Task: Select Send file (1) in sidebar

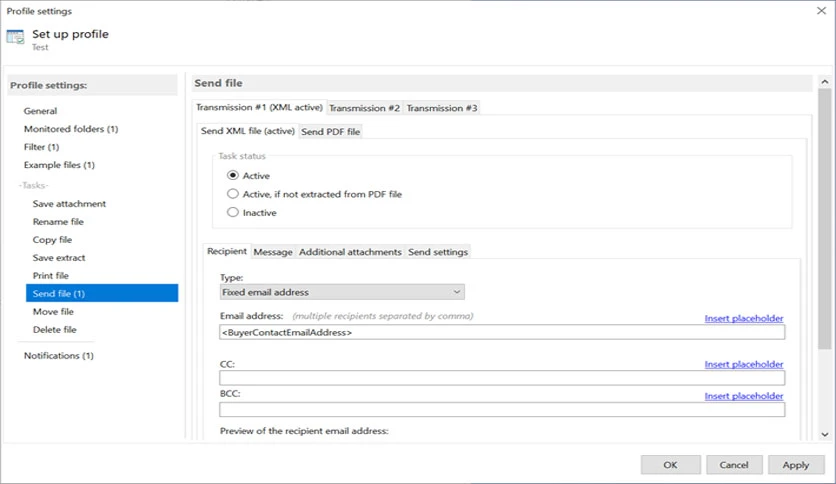Action: point(102,293)
